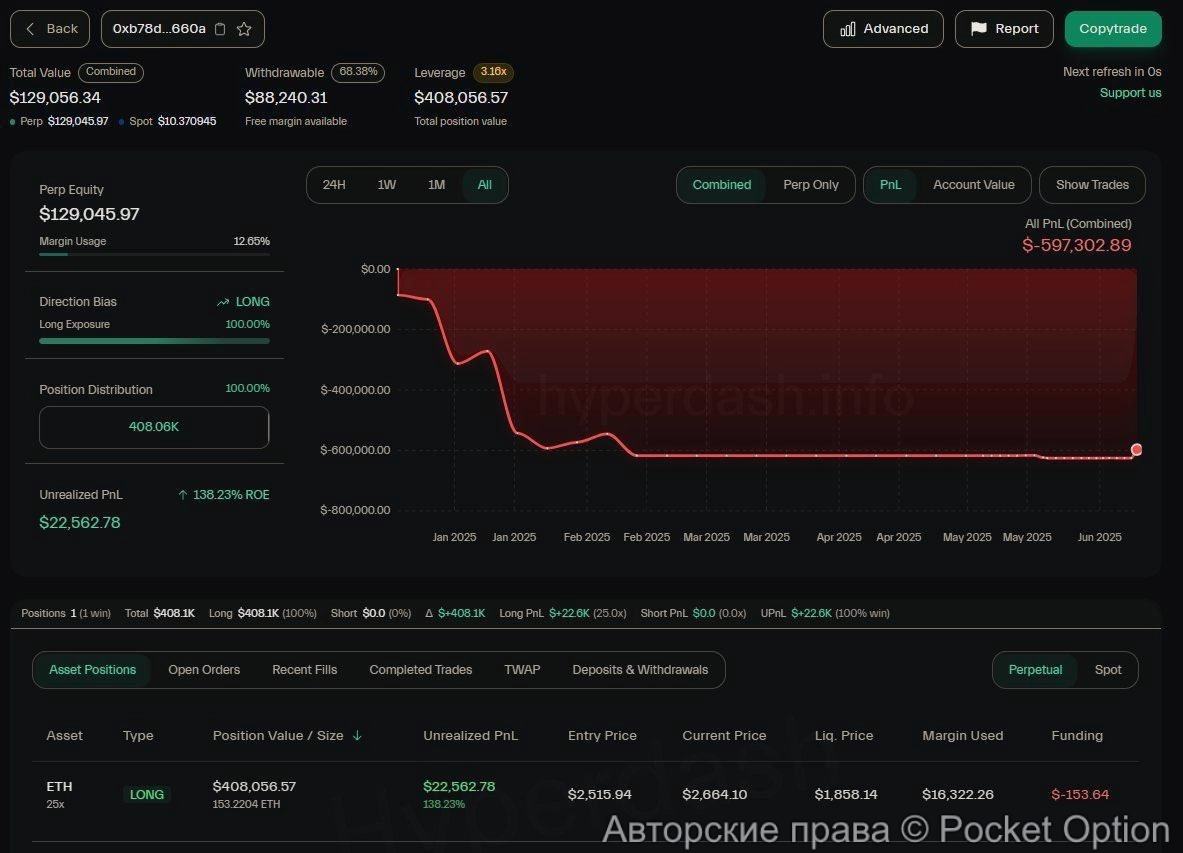Click the Long Exposure progress bar
Screen dimensions: 1183x853
[154, 341]
